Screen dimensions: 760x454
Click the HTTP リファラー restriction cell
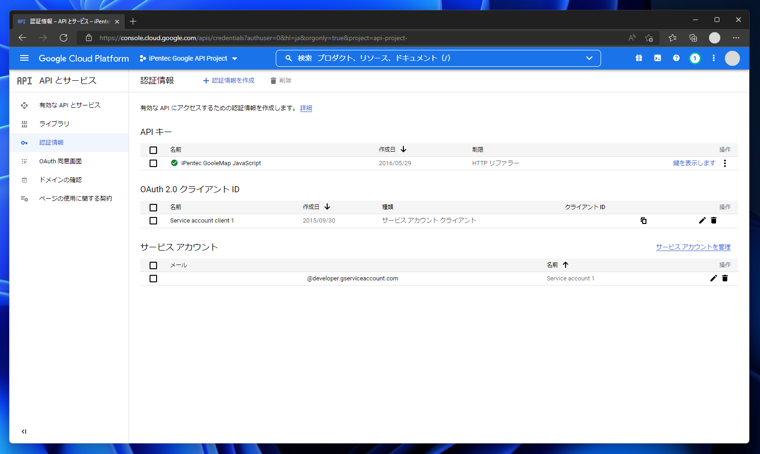495,163
